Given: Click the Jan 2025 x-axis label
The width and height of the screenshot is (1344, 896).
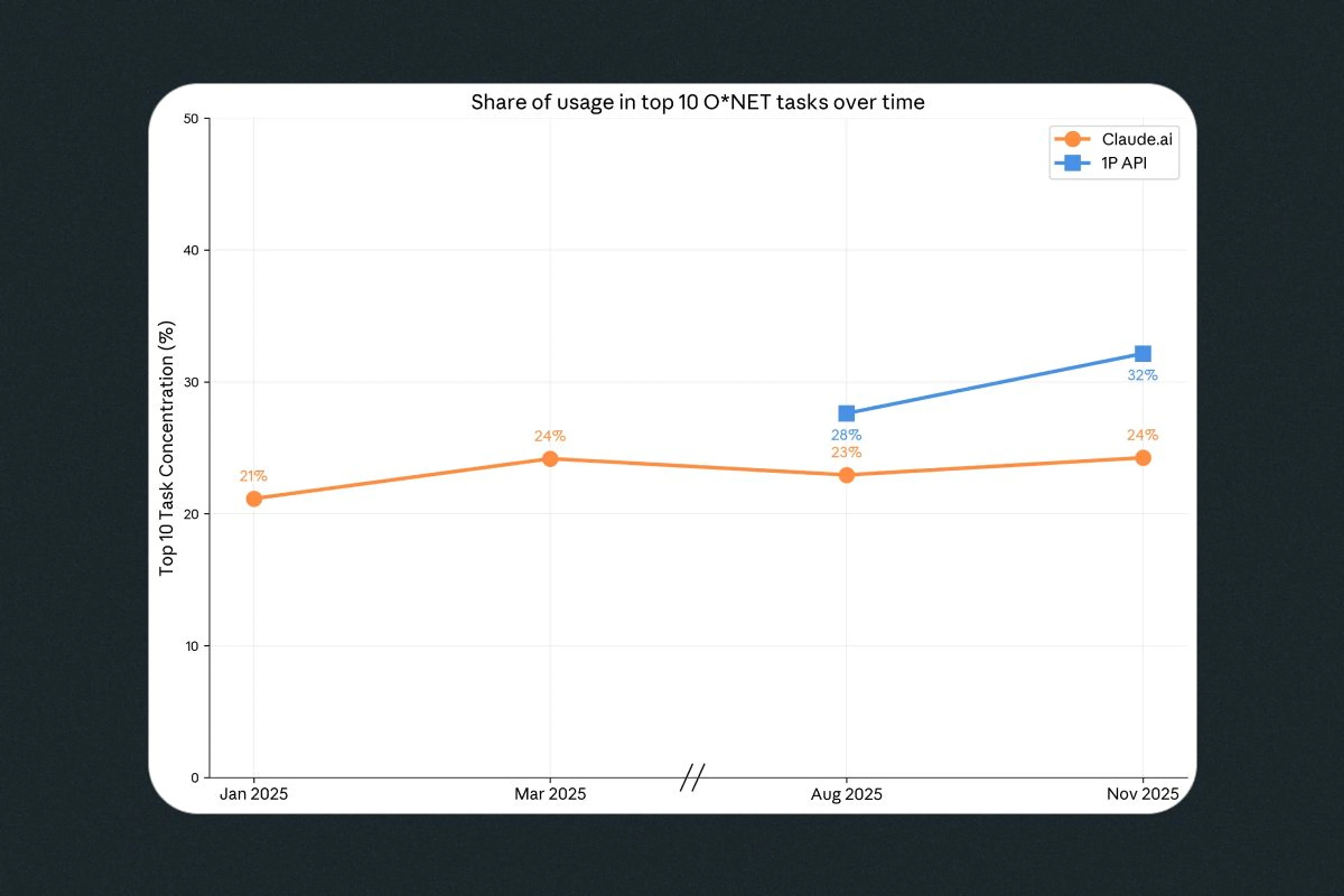Looking at the screenshot, I should pos(254,794).
